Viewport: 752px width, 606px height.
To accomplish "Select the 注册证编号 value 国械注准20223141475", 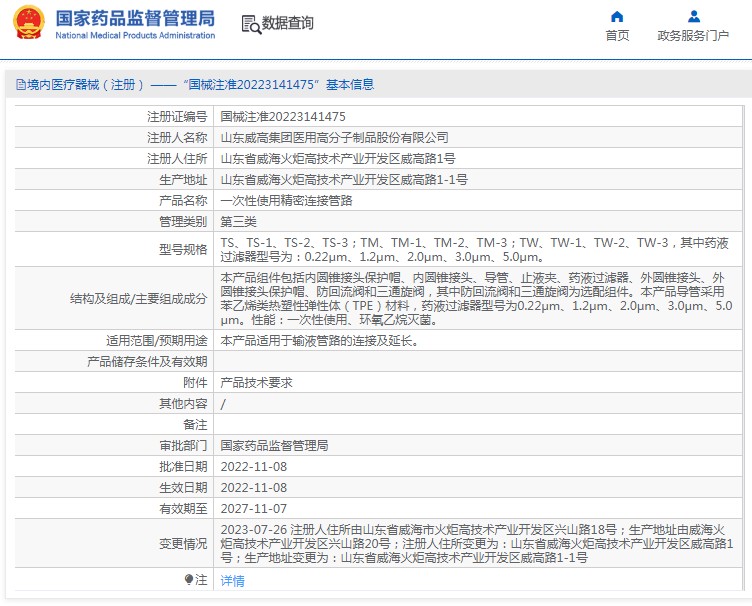I will pyautogui.click(x=283, y=117).
